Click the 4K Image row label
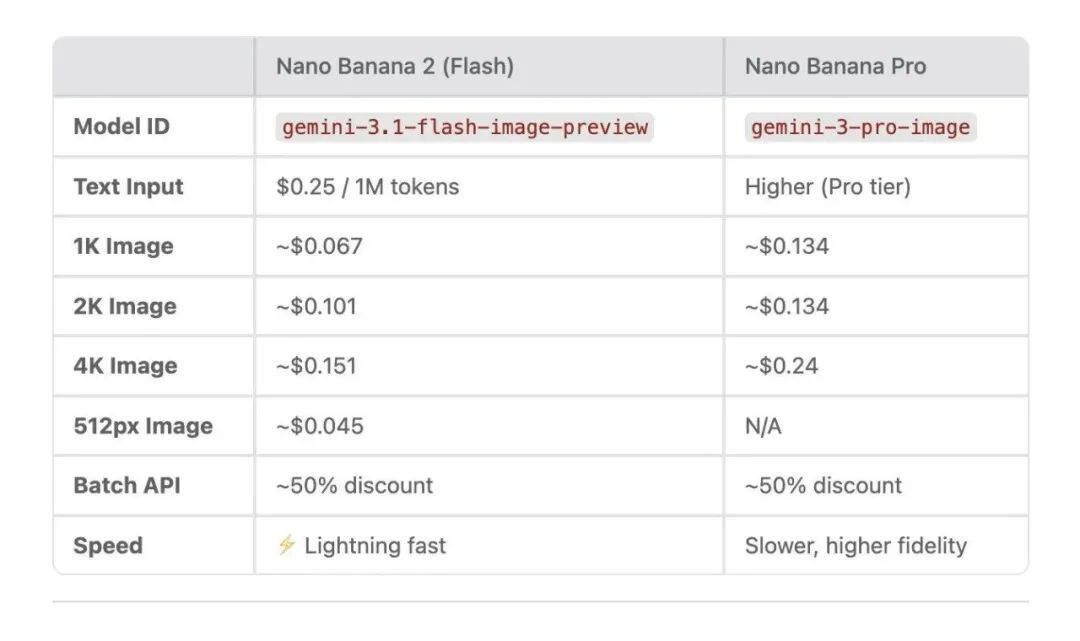 point(125,366)
